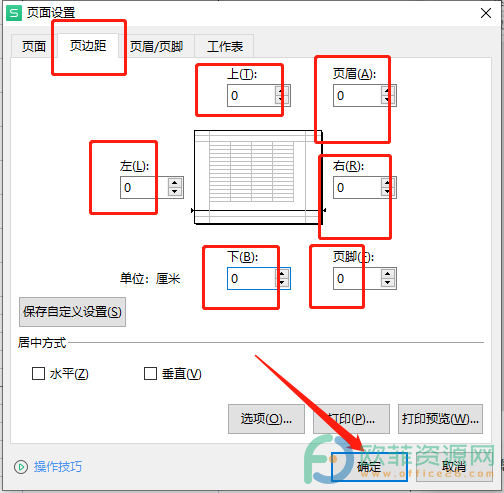The image size is (504, 493).
Task: Decrease the 页眉(A) header margin
Action: coord(388,100)
